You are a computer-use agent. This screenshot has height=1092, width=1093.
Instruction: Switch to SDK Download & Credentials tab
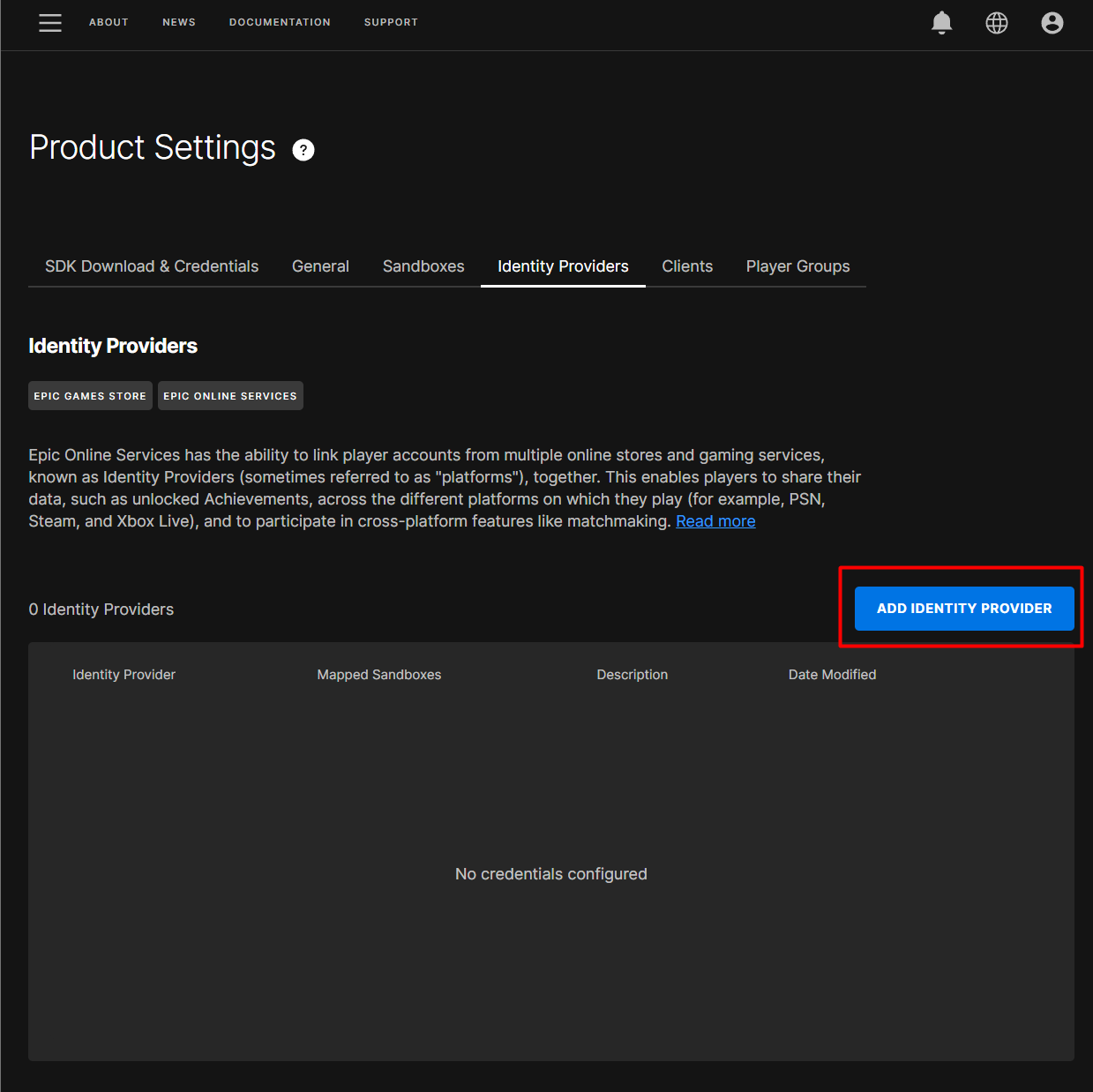tap(152, 266)
